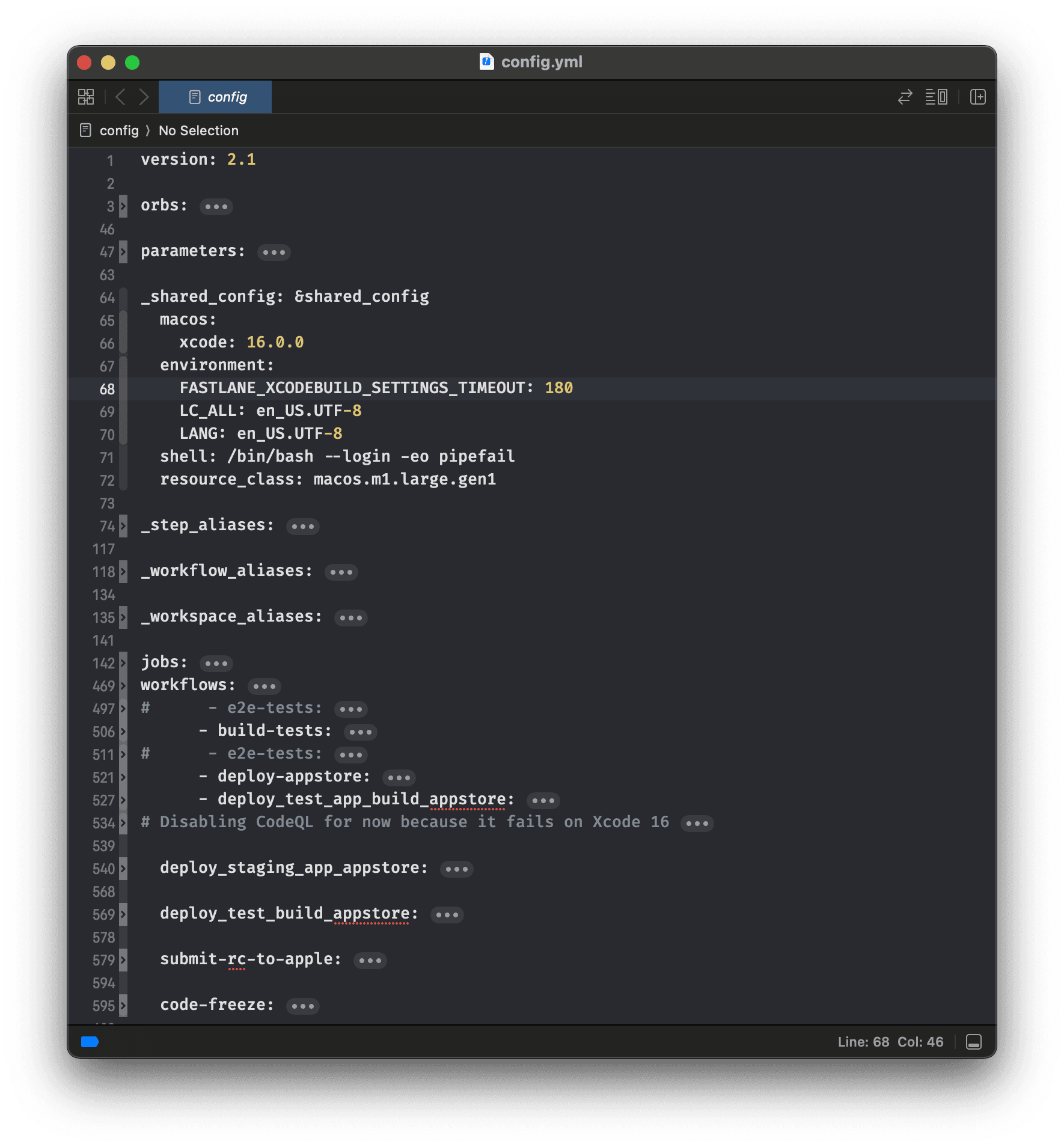Click ellipsis next to orbs:

point(216,207)
